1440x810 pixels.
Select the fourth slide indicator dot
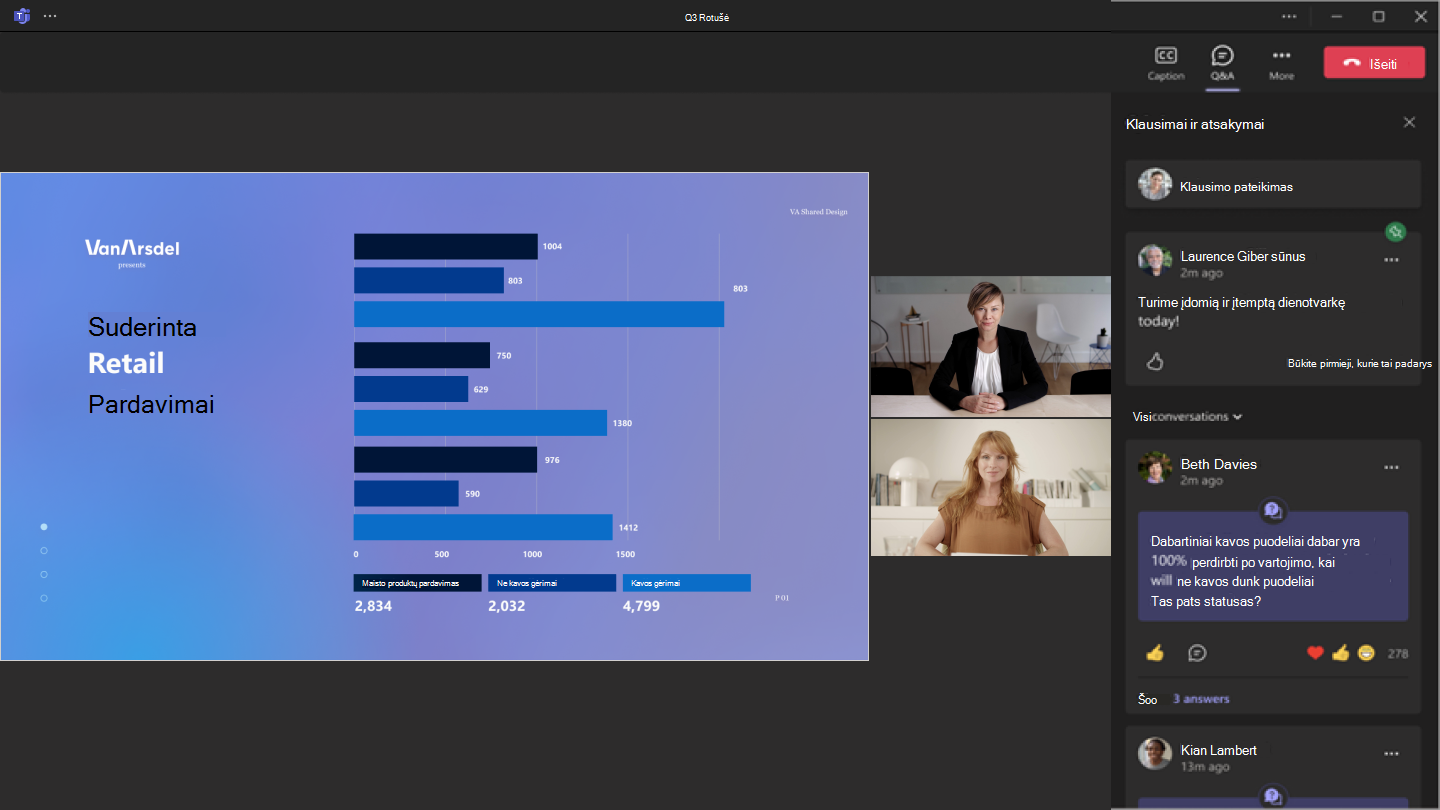tap(44, 598)
